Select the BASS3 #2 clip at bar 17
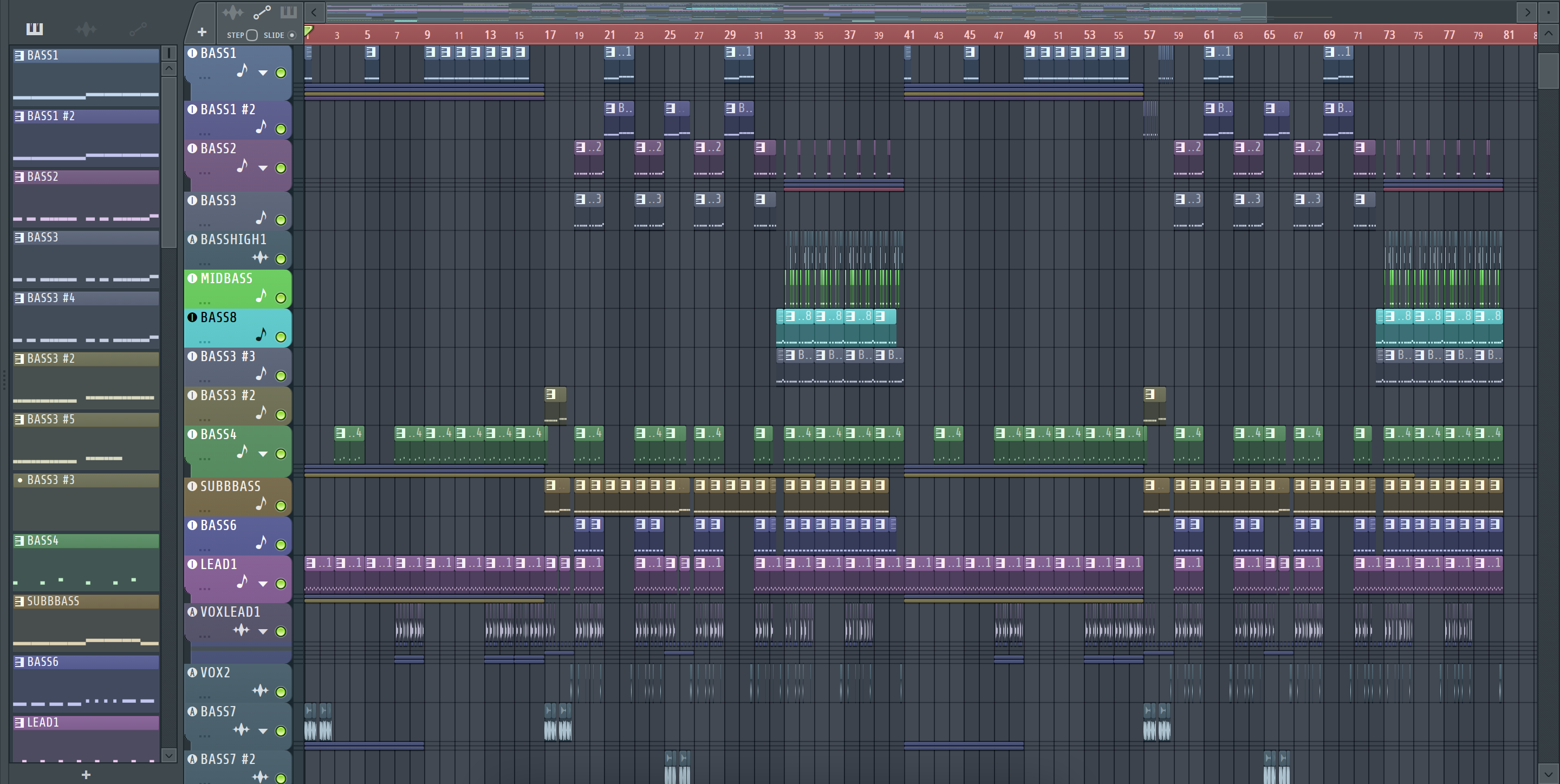 [x=555, y=406]
